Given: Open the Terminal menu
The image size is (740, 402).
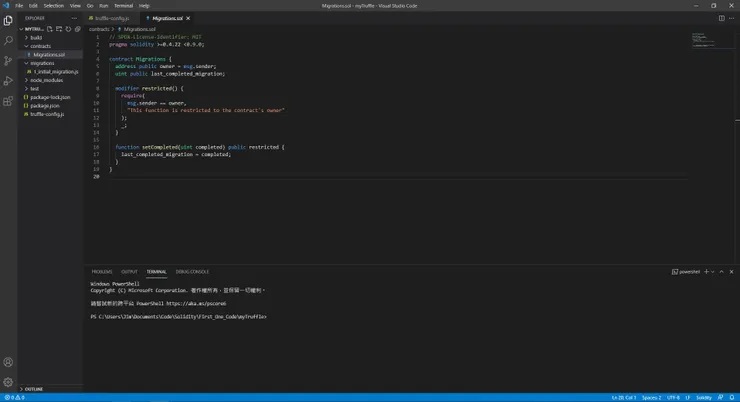Looking at the screenshot, I should coord(122,5).
